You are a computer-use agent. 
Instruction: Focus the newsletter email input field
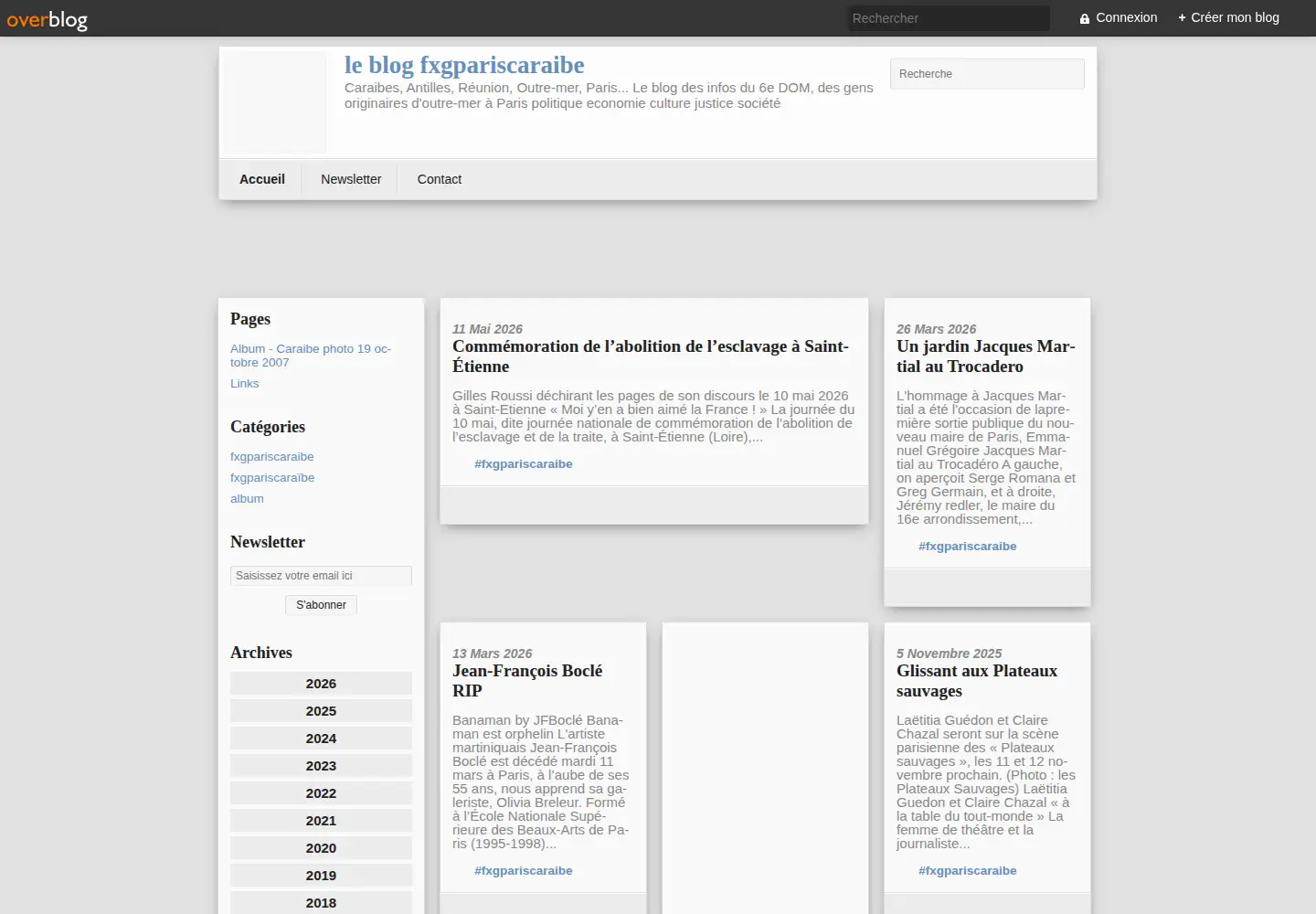[321, 576]
